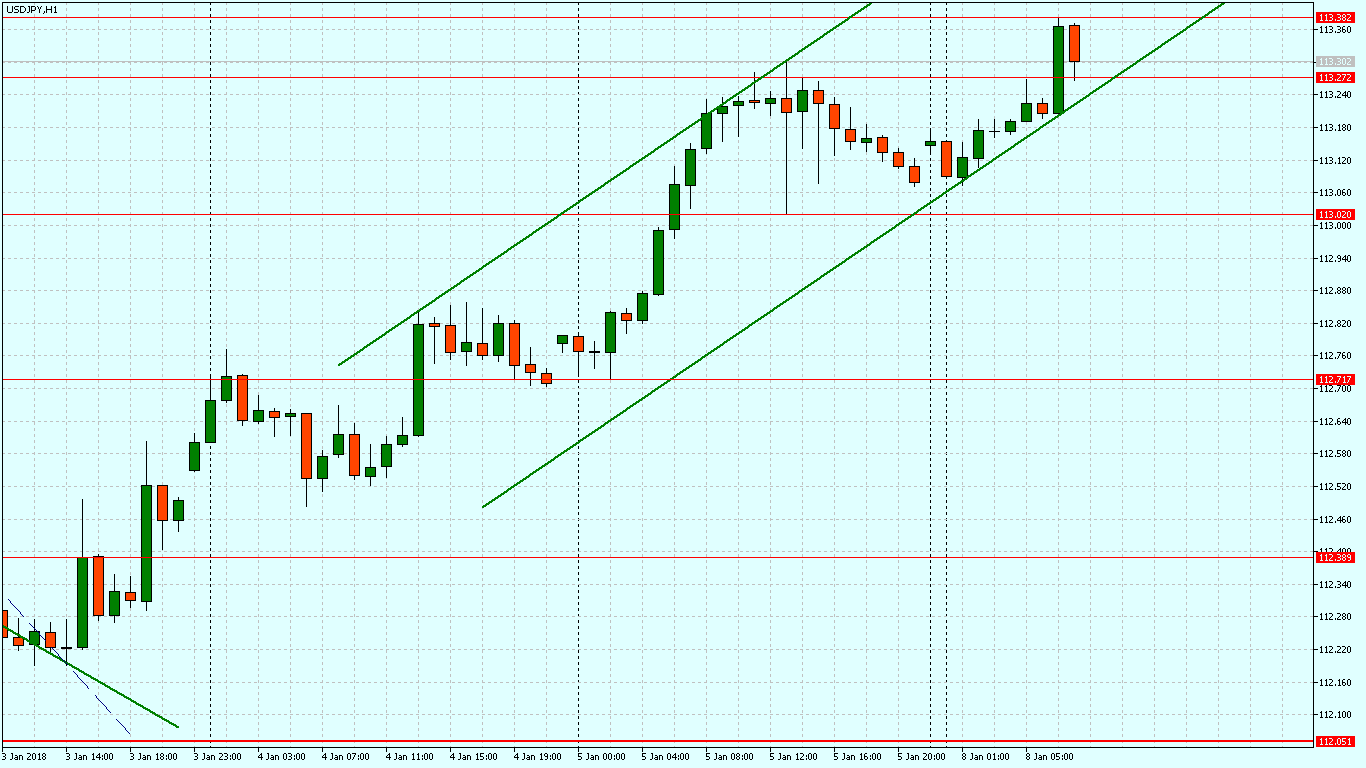Viewport: 1366px width, 768px height.
Task: Click the gray 113.302 current price tag
Action: point(1335,62)
